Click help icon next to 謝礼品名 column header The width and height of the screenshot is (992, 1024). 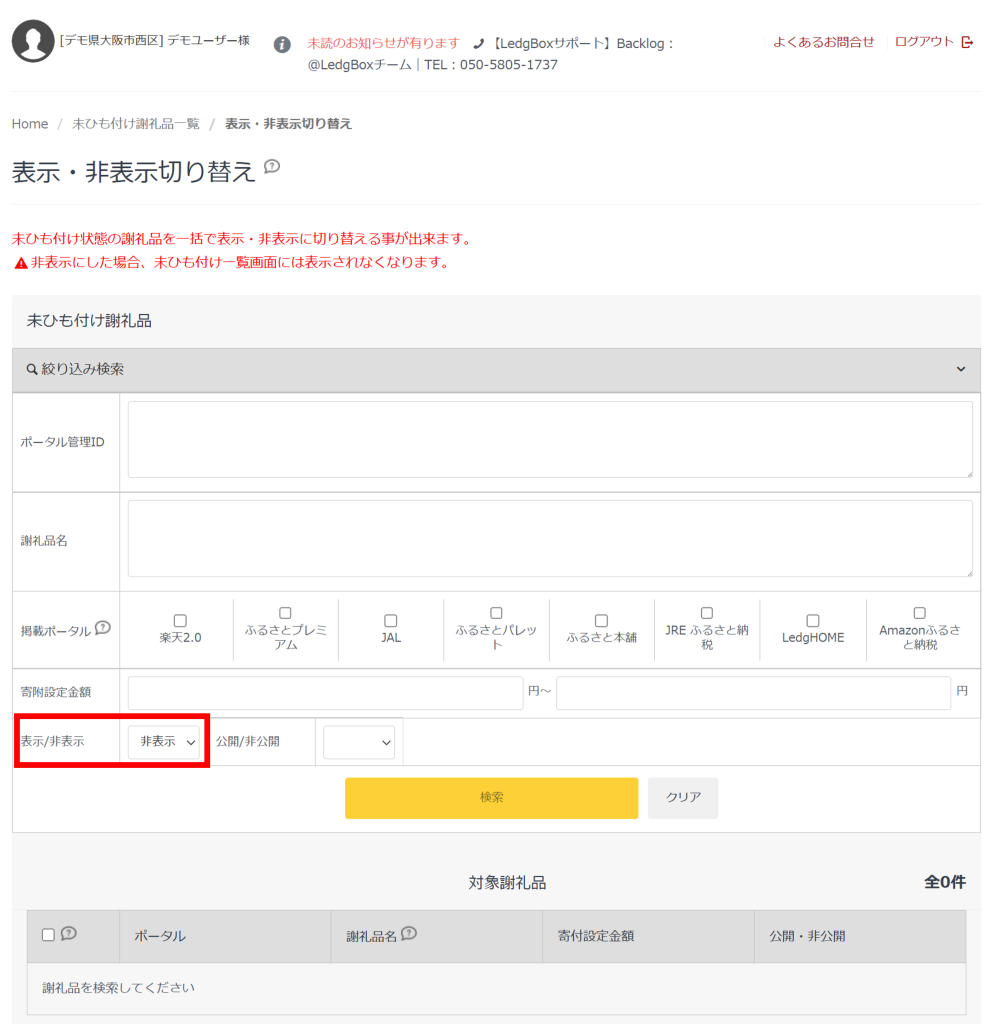pos(409,934)
